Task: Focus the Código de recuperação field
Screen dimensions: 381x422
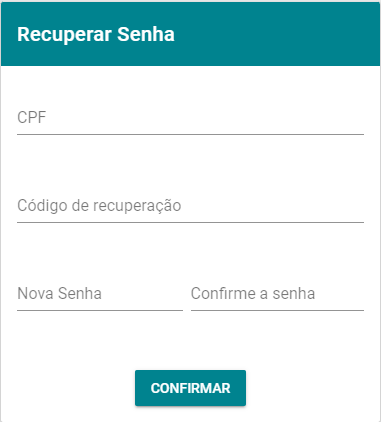Action: [x=190, y=206]
